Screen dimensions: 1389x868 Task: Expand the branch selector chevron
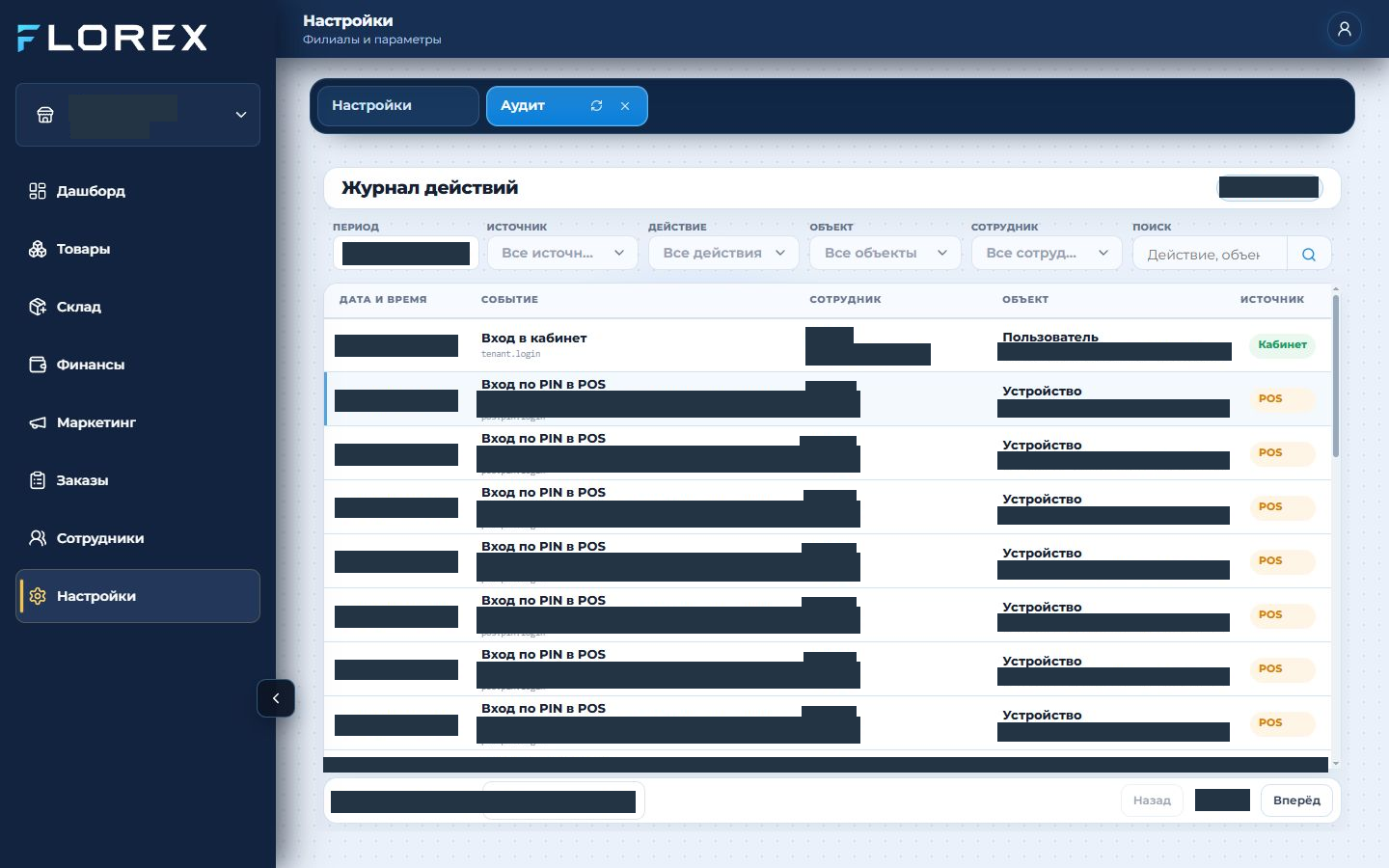(240, 115)
